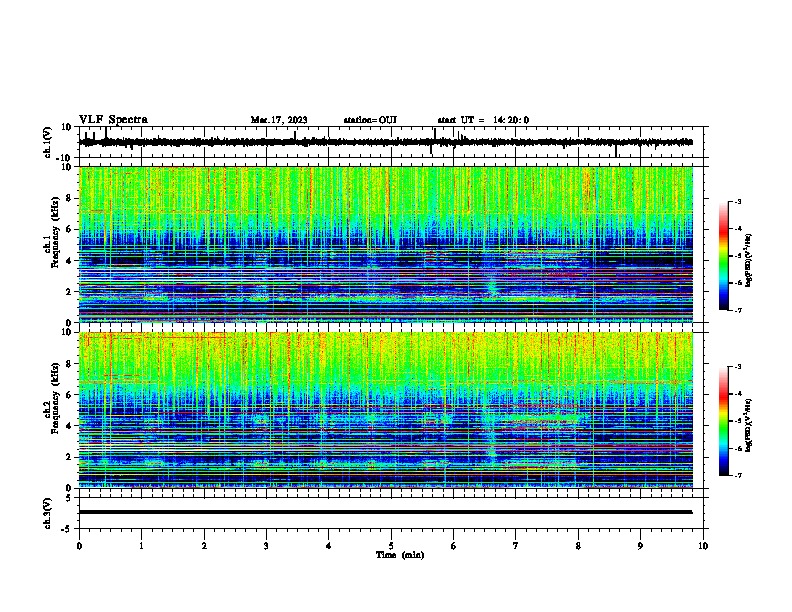Click the ch.1 "Frequency (kHz)" axis label

[x=56, y=233]
